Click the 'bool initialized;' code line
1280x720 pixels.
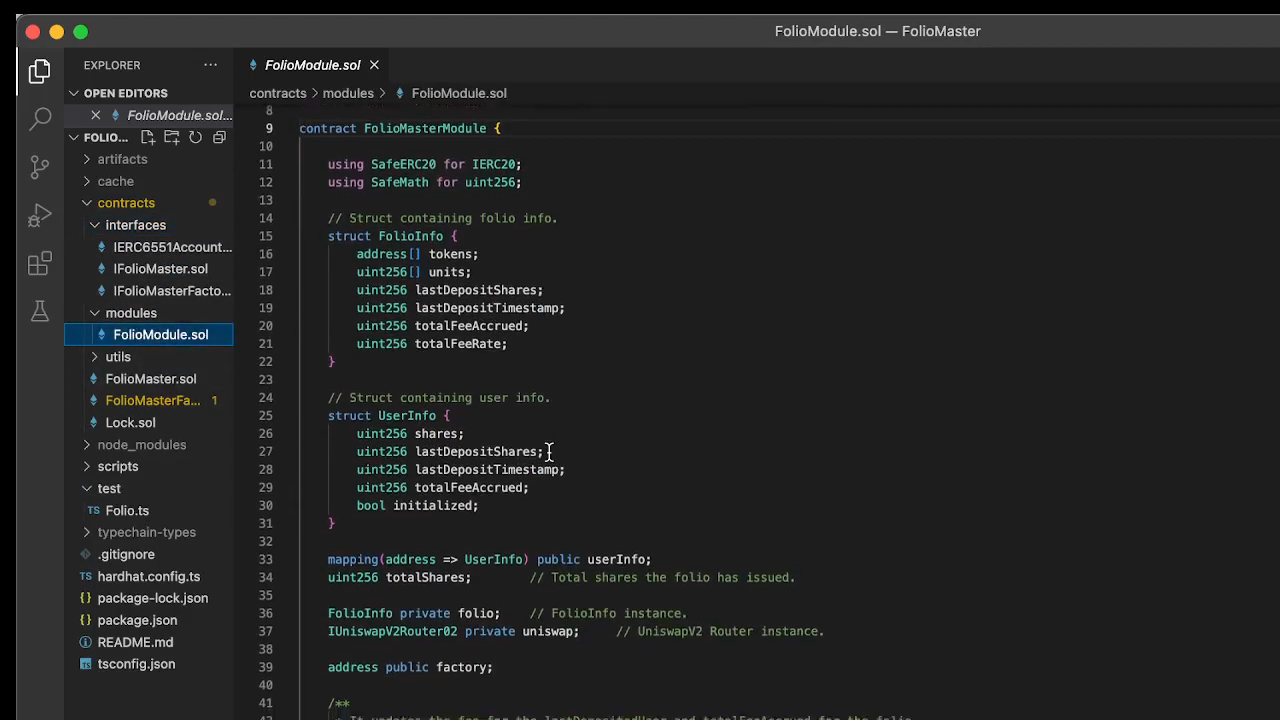[x=417, y=506]
